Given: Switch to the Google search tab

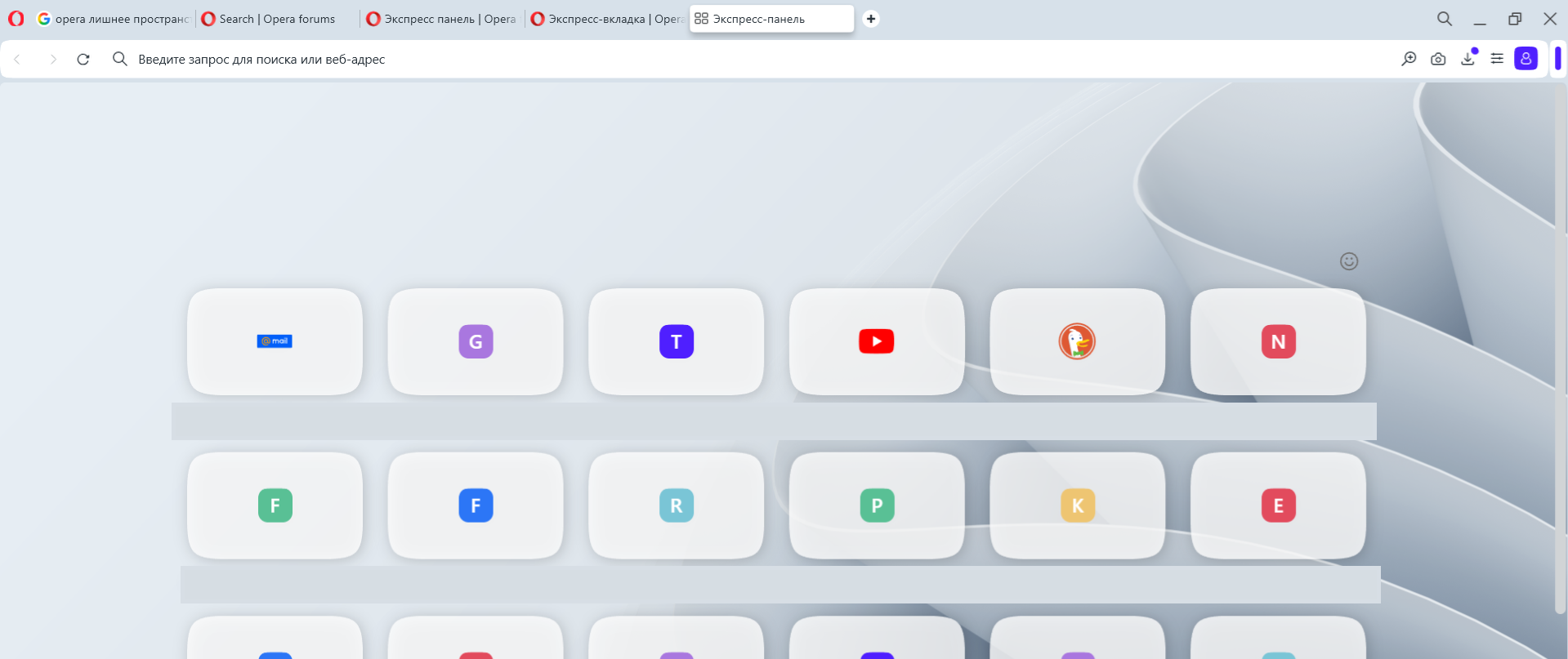Looking at the screenshot, I should (113, 19).
